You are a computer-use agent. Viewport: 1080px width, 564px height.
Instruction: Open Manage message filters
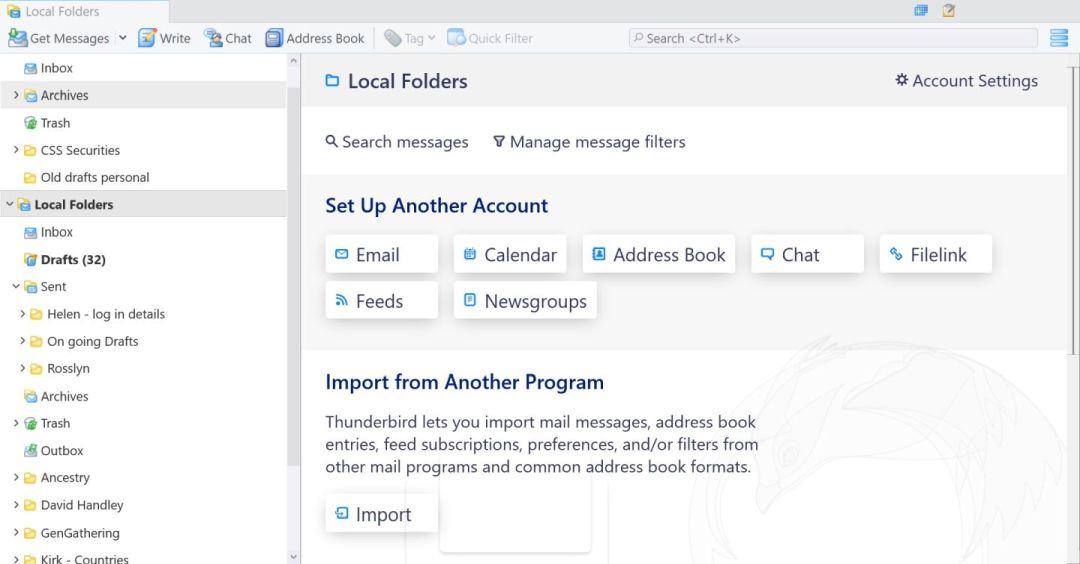click(x=588, y=142)
